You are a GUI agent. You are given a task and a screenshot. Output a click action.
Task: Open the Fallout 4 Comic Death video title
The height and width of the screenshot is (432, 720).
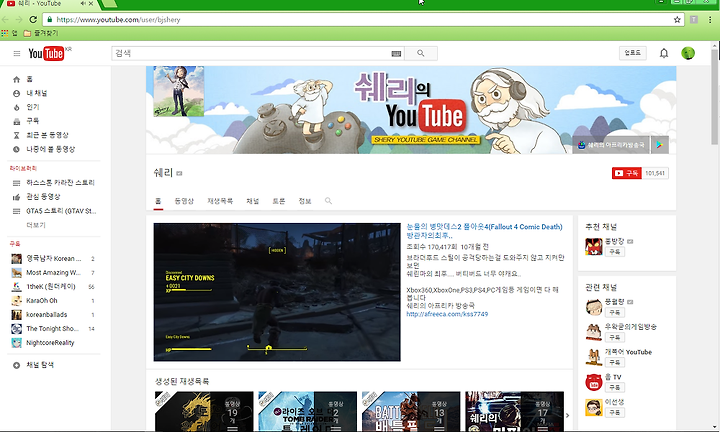click(484, 231)
